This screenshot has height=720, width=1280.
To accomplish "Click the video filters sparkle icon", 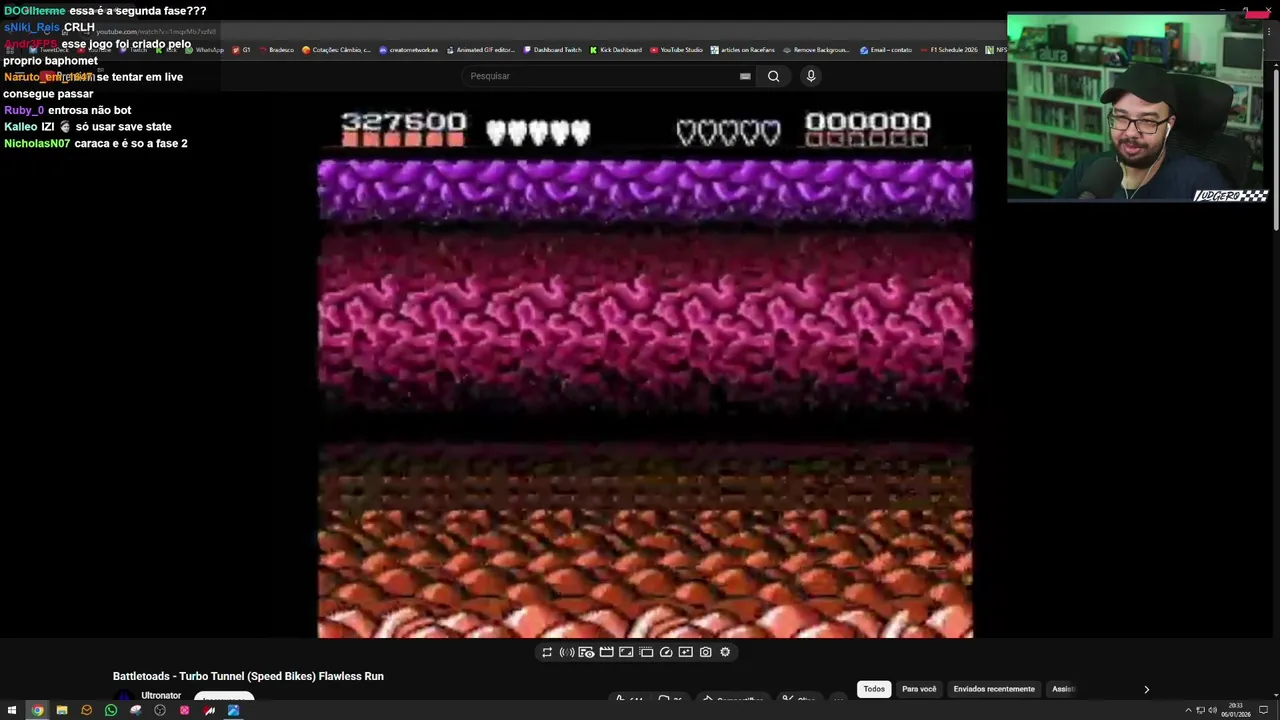I will tap(685, 652).
